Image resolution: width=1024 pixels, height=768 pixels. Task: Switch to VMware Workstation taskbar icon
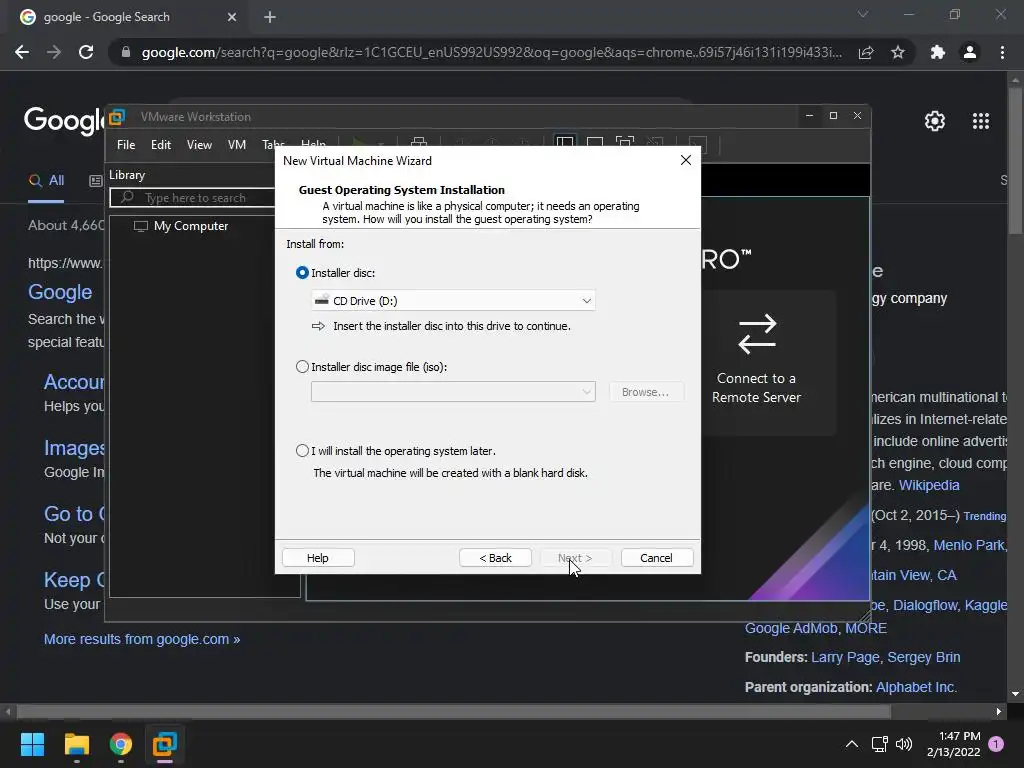click(165, 744)
